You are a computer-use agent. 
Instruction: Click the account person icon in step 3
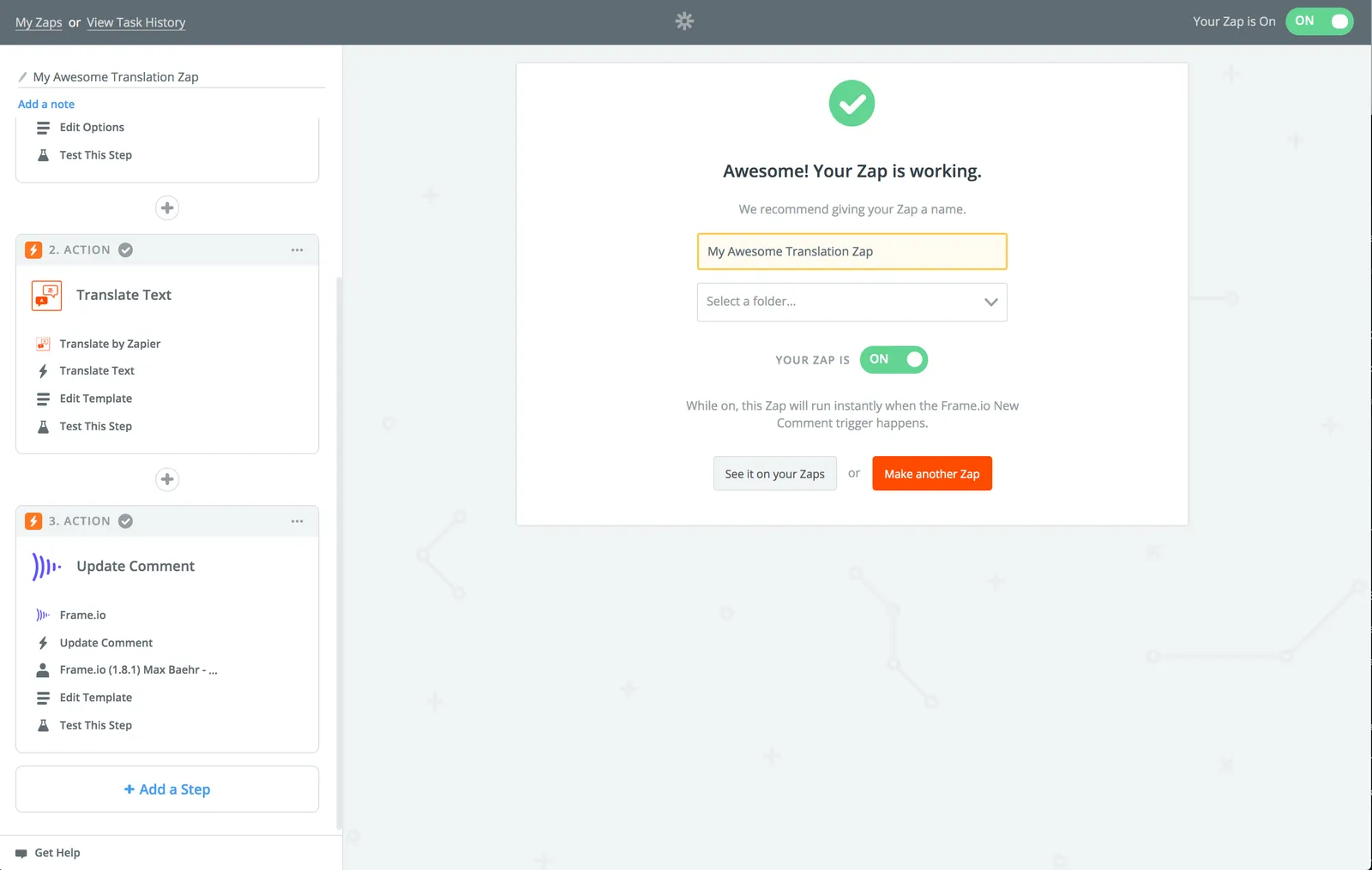[43, 670]
